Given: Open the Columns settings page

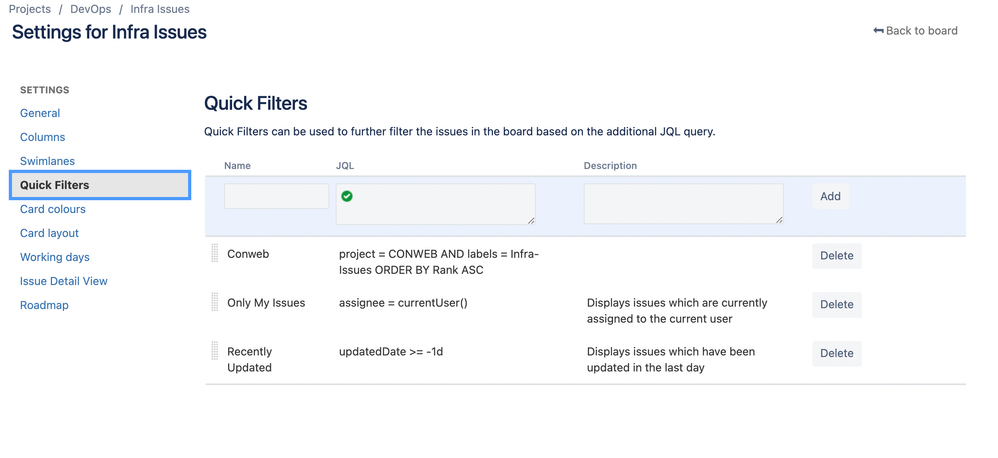Looking at the screenshot, I should [x=43, y=137].
